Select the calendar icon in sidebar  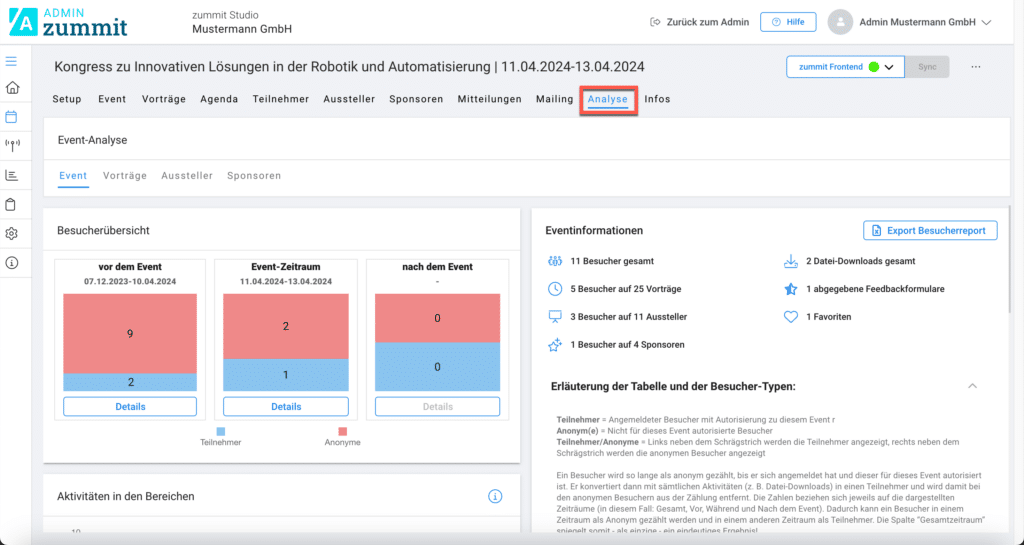point(12,117)
